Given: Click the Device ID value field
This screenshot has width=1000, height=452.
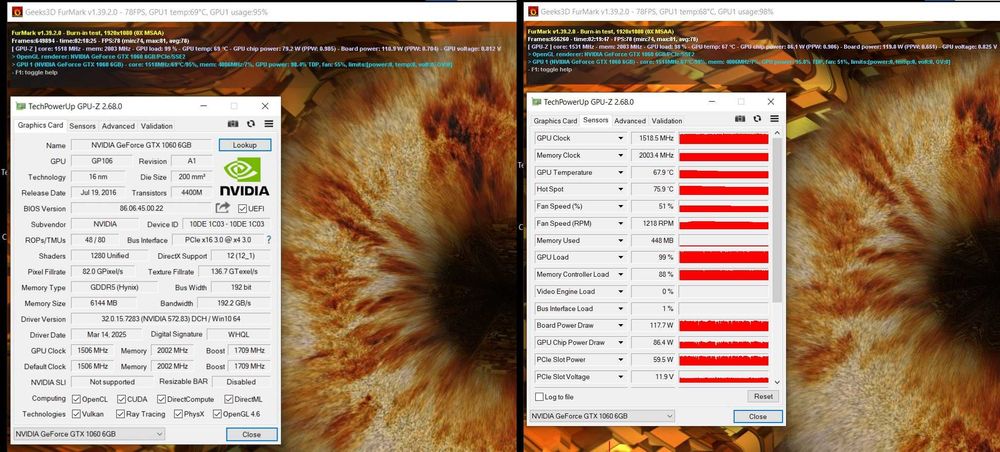Looking at the screenshot, I should pos(226,224).
